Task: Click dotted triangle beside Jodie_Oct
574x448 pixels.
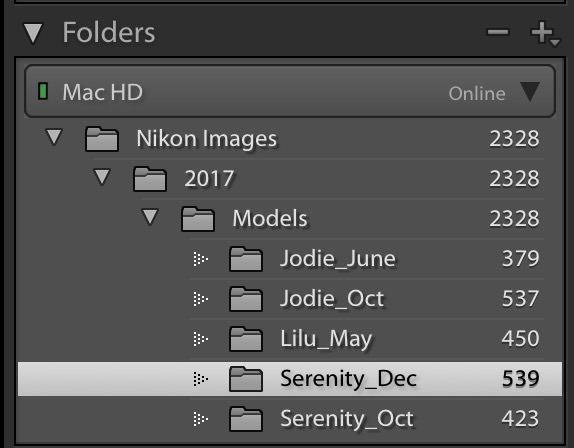Action: [201, 299]
